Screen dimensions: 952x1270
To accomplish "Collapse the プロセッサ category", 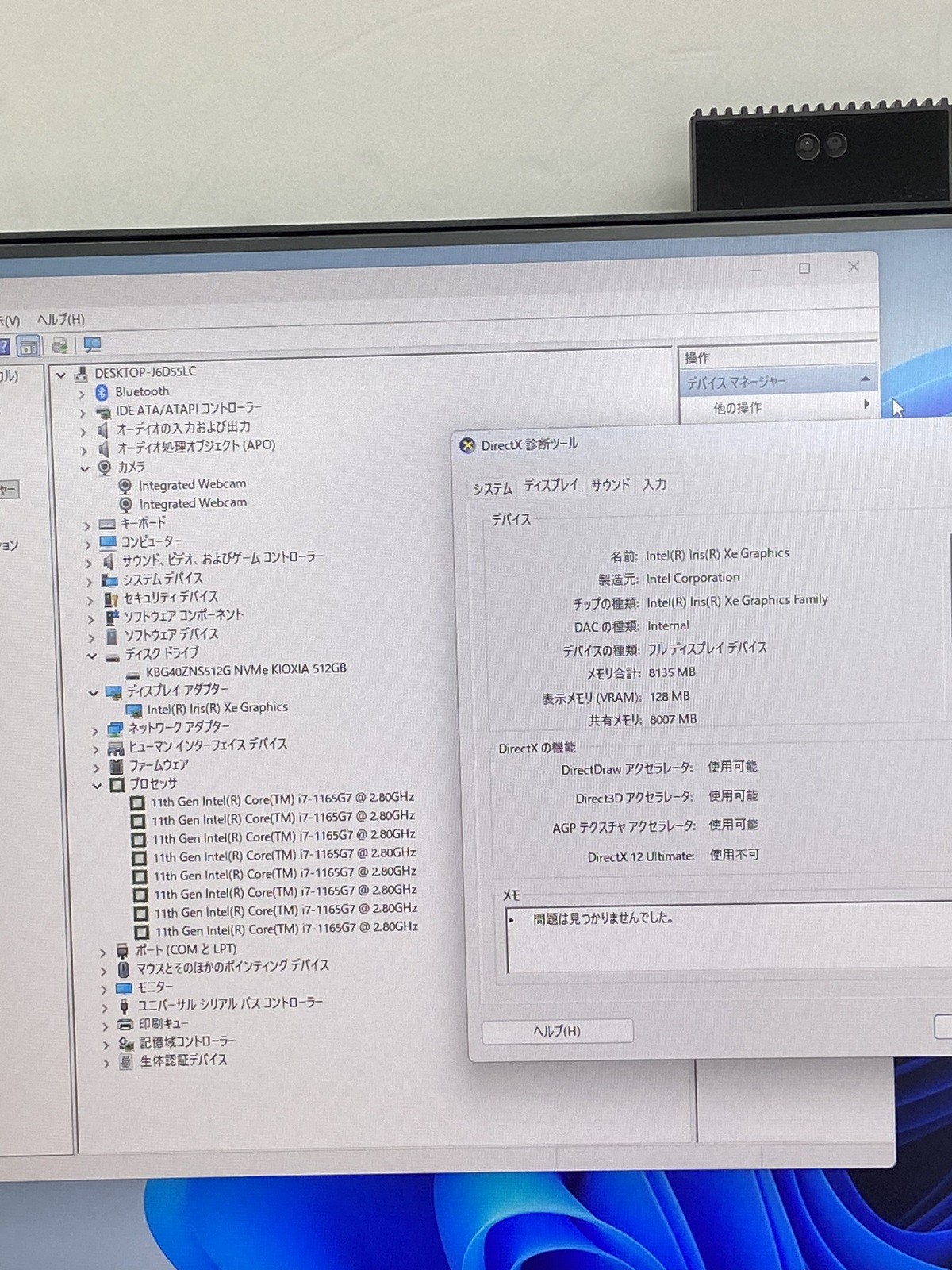I will point(97,786).
